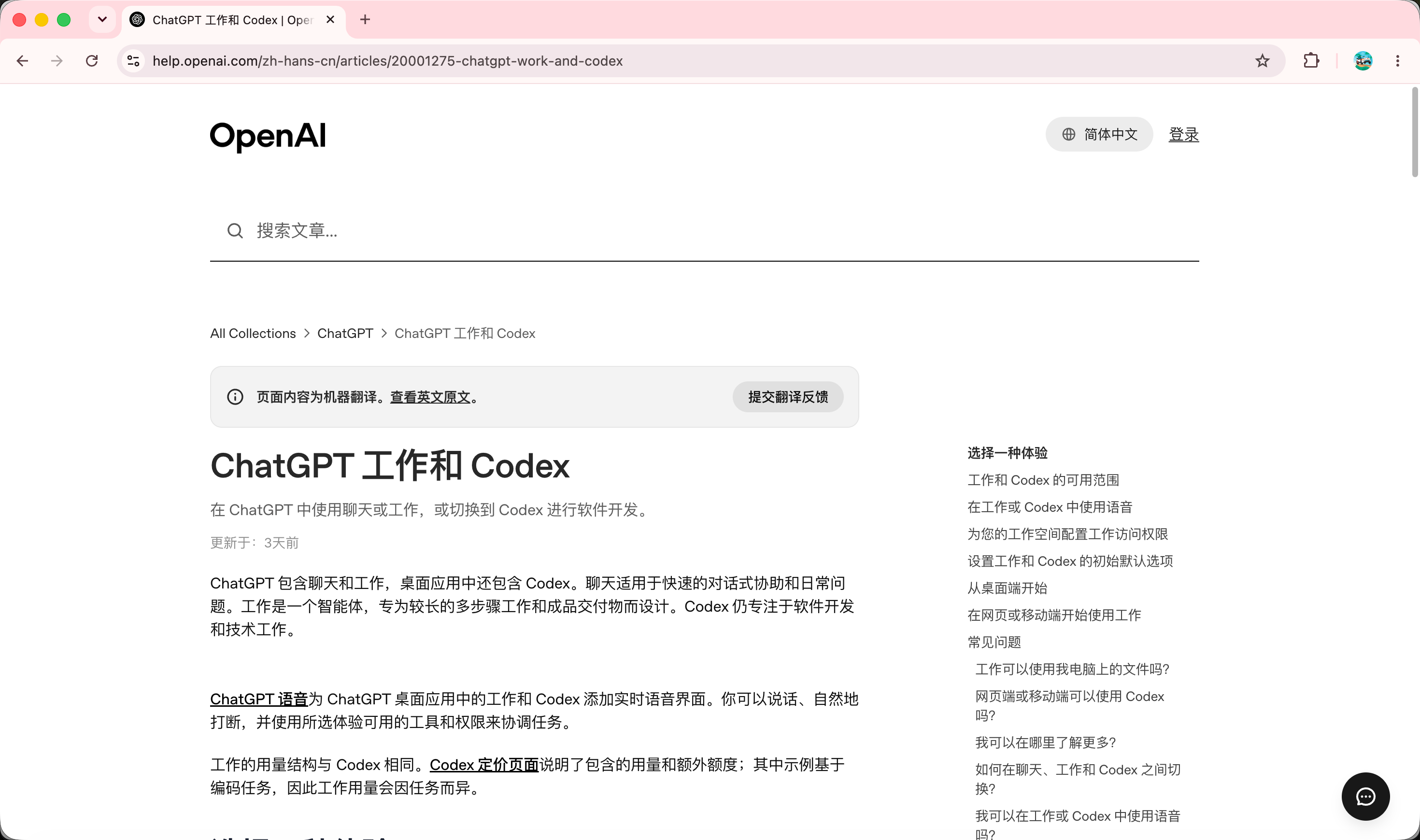The height and width of the screenshot is (840, 1420).
Task: Jump to 在工作或 Codex 中使用语音
Action: 1050,507
